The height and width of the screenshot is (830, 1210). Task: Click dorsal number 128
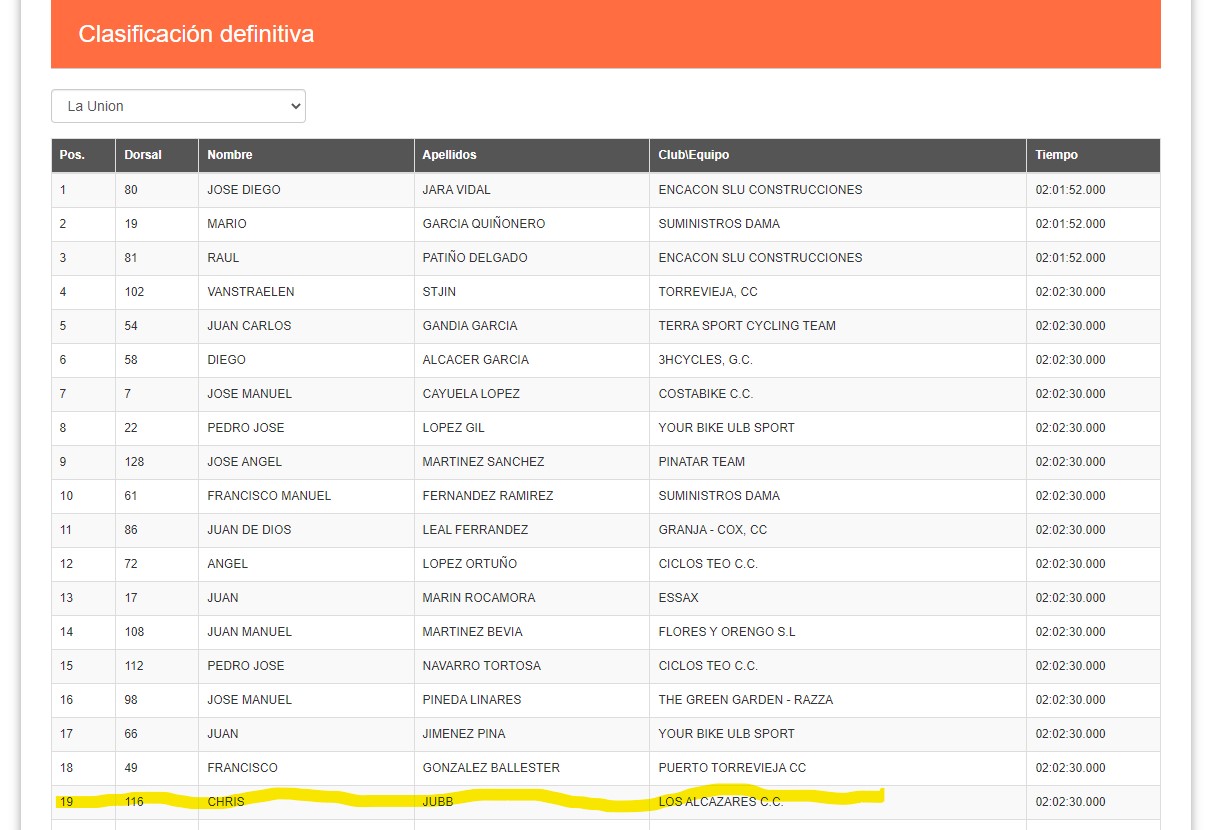click(x=134, y=462)
